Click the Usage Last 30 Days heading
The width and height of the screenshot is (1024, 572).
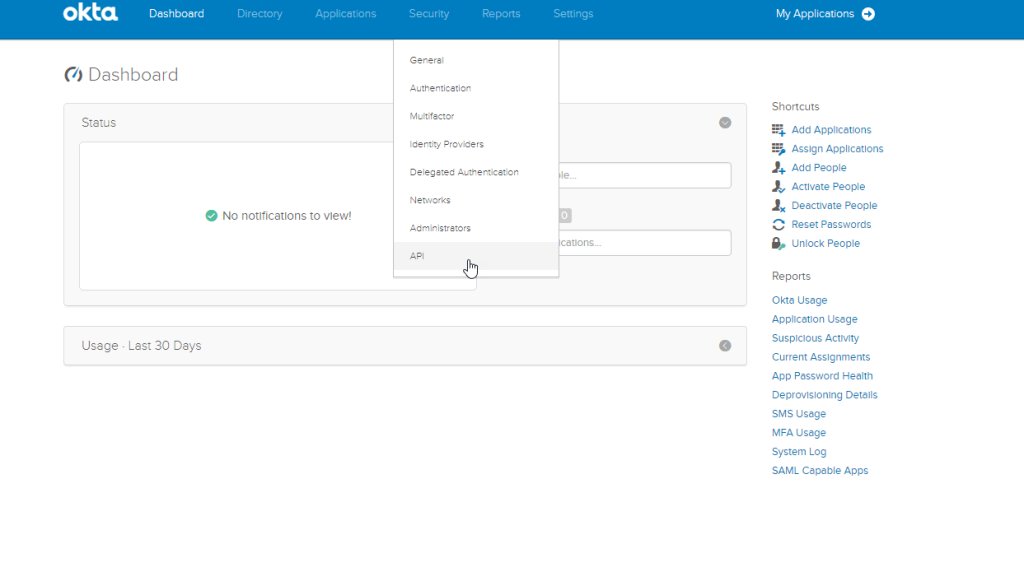[141, 345]
